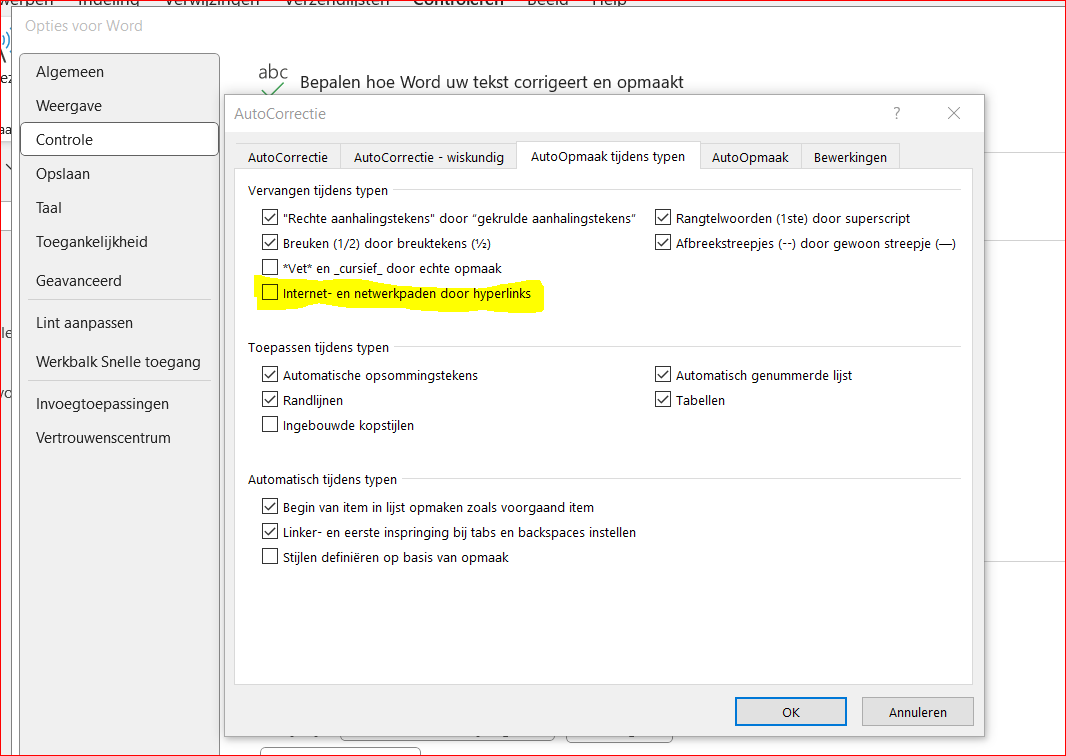Open the Bewerkingen tab
The image size is (1066, 756).
[850, 157]
